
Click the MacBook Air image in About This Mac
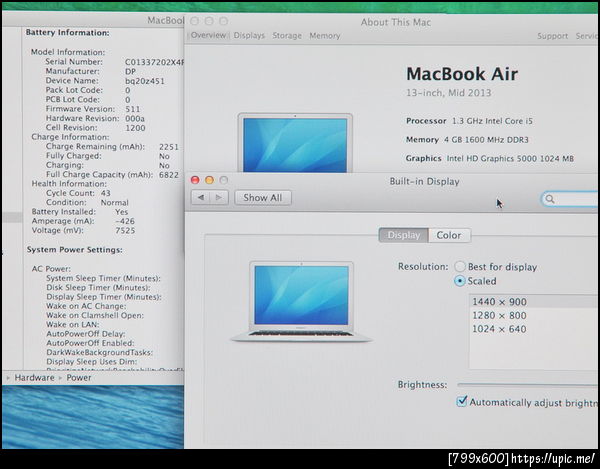pyautogui.click(x=295, y=143)
